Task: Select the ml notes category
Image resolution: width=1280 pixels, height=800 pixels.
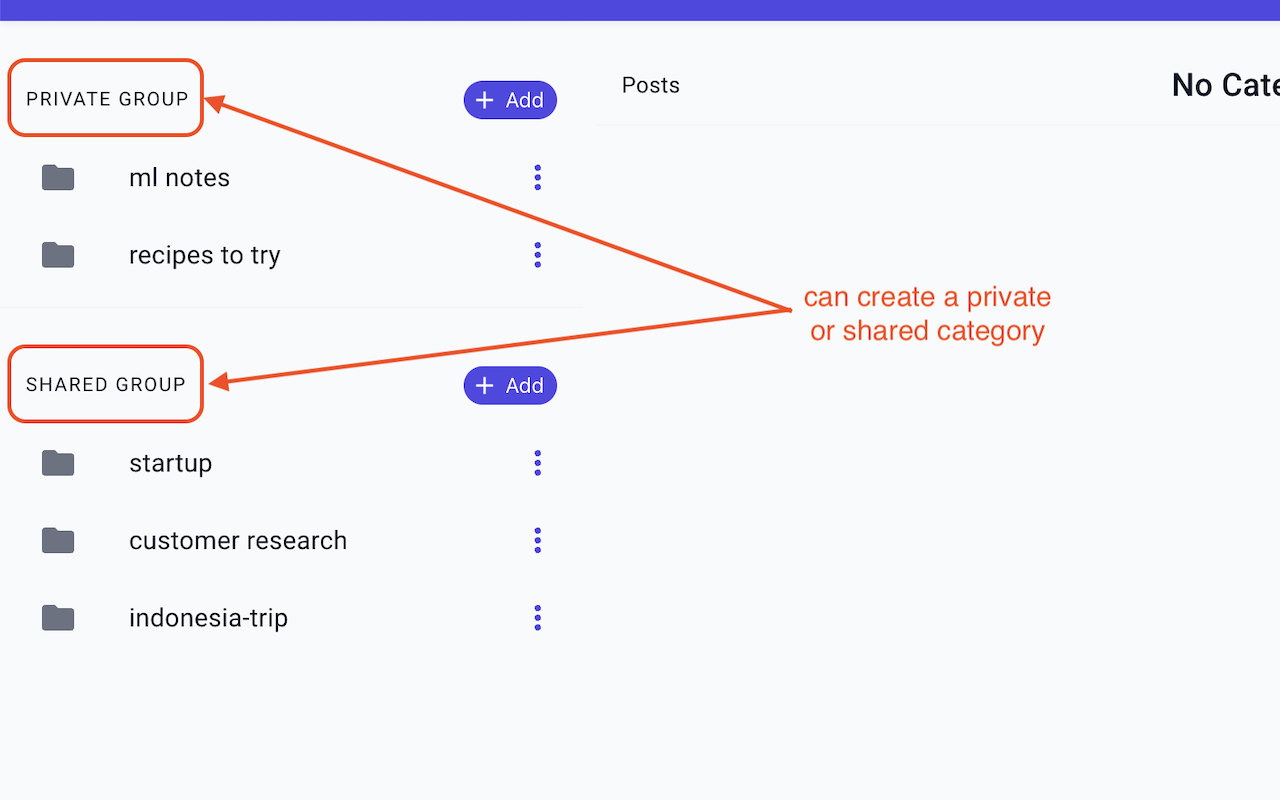Action: 180,178
